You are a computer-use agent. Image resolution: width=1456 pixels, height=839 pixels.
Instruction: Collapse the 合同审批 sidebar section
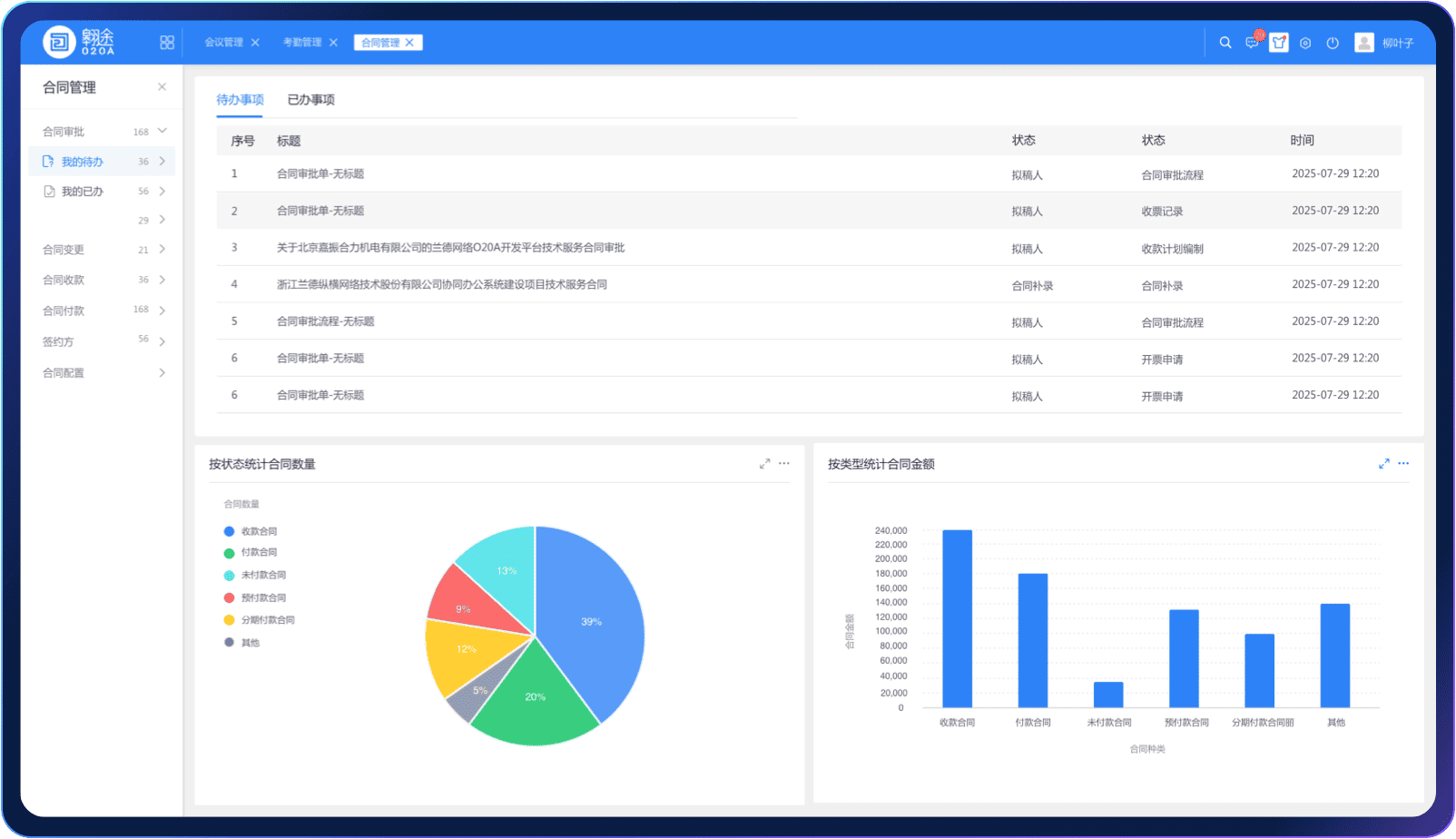[x=162, y=132]
